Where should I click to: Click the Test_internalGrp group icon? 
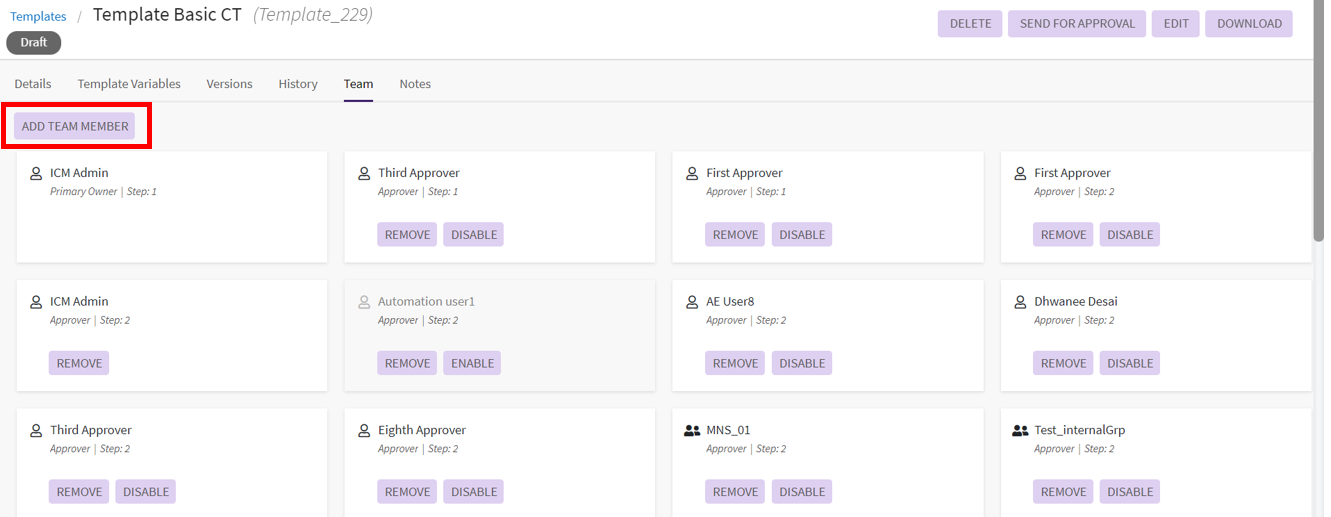[x=1020, y=430]
